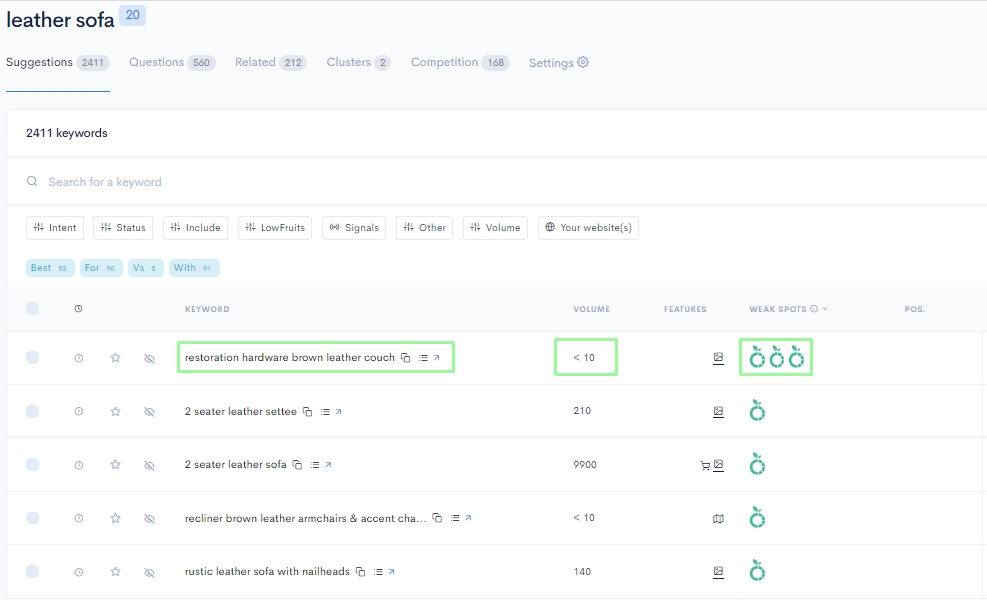Click shopping cart feature icon for '2 seater leather sofa'
987x600 pixels.
coord(705,466)
